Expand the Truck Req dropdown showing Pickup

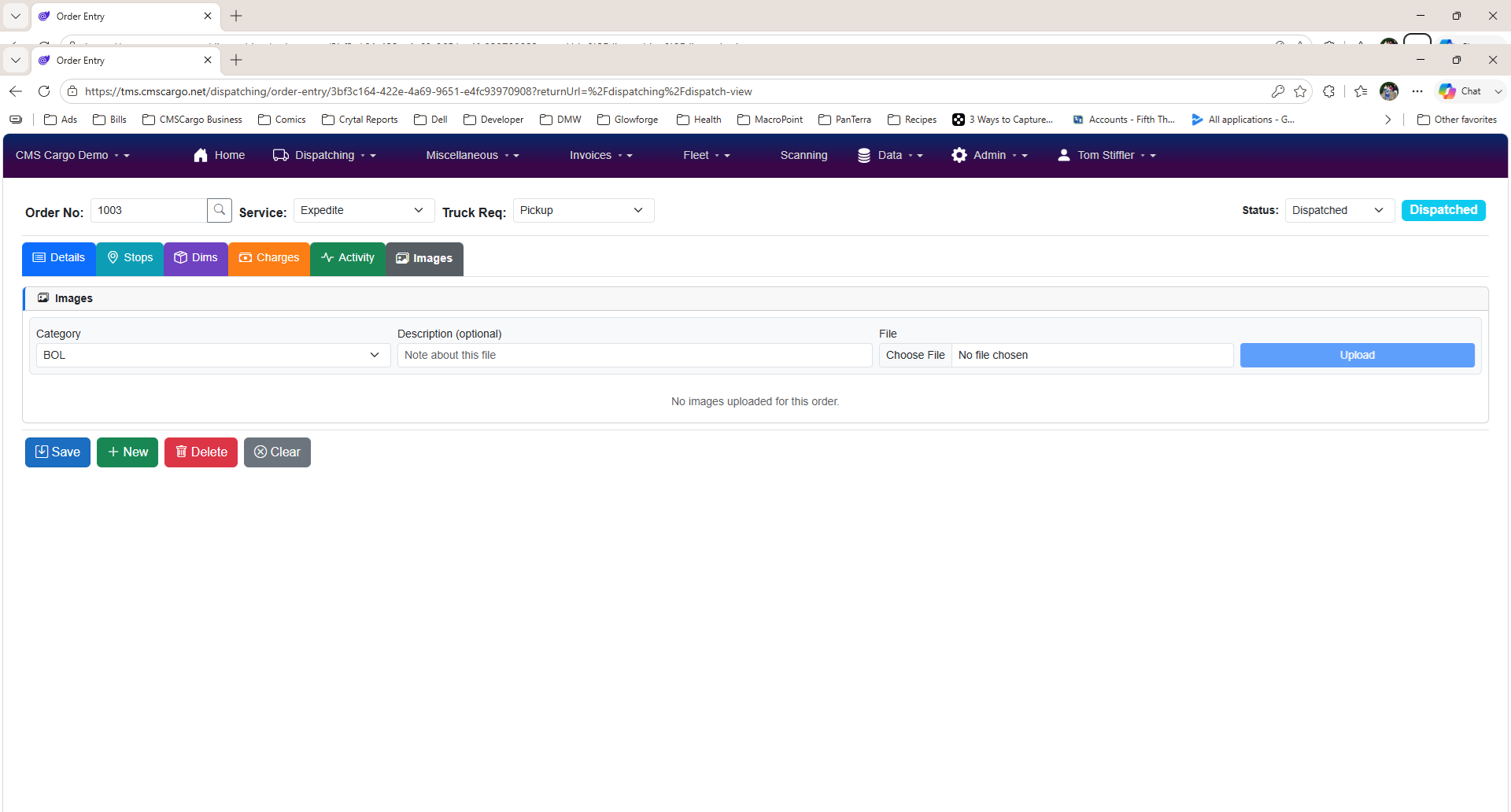583,210
